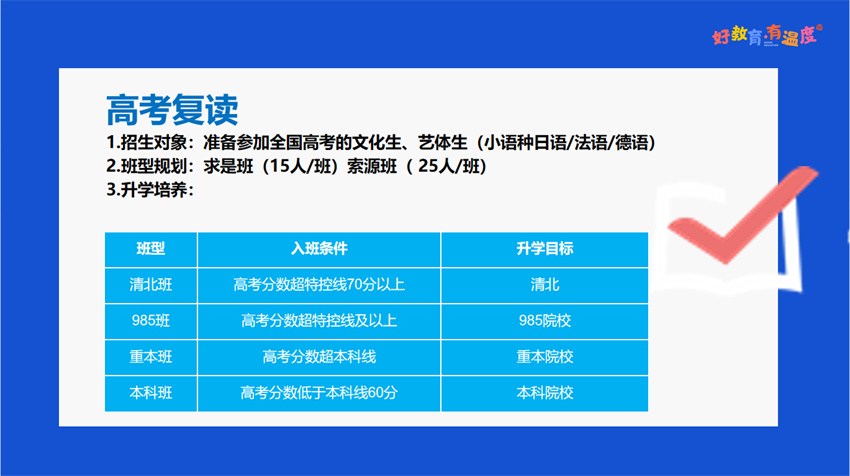Select the 班型 table header cell
850x476 pixels.
[151, 249]
